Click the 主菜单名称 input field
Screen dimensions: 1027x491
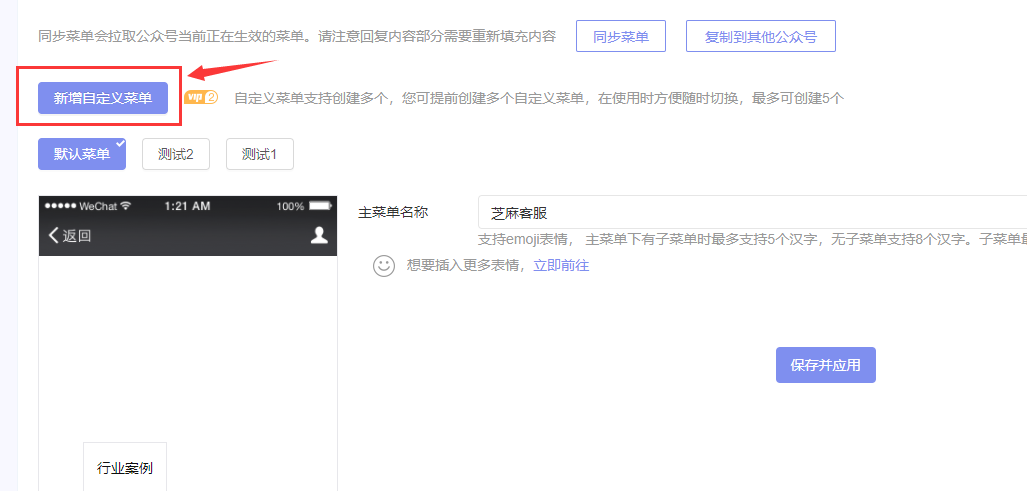pos(752,213)
